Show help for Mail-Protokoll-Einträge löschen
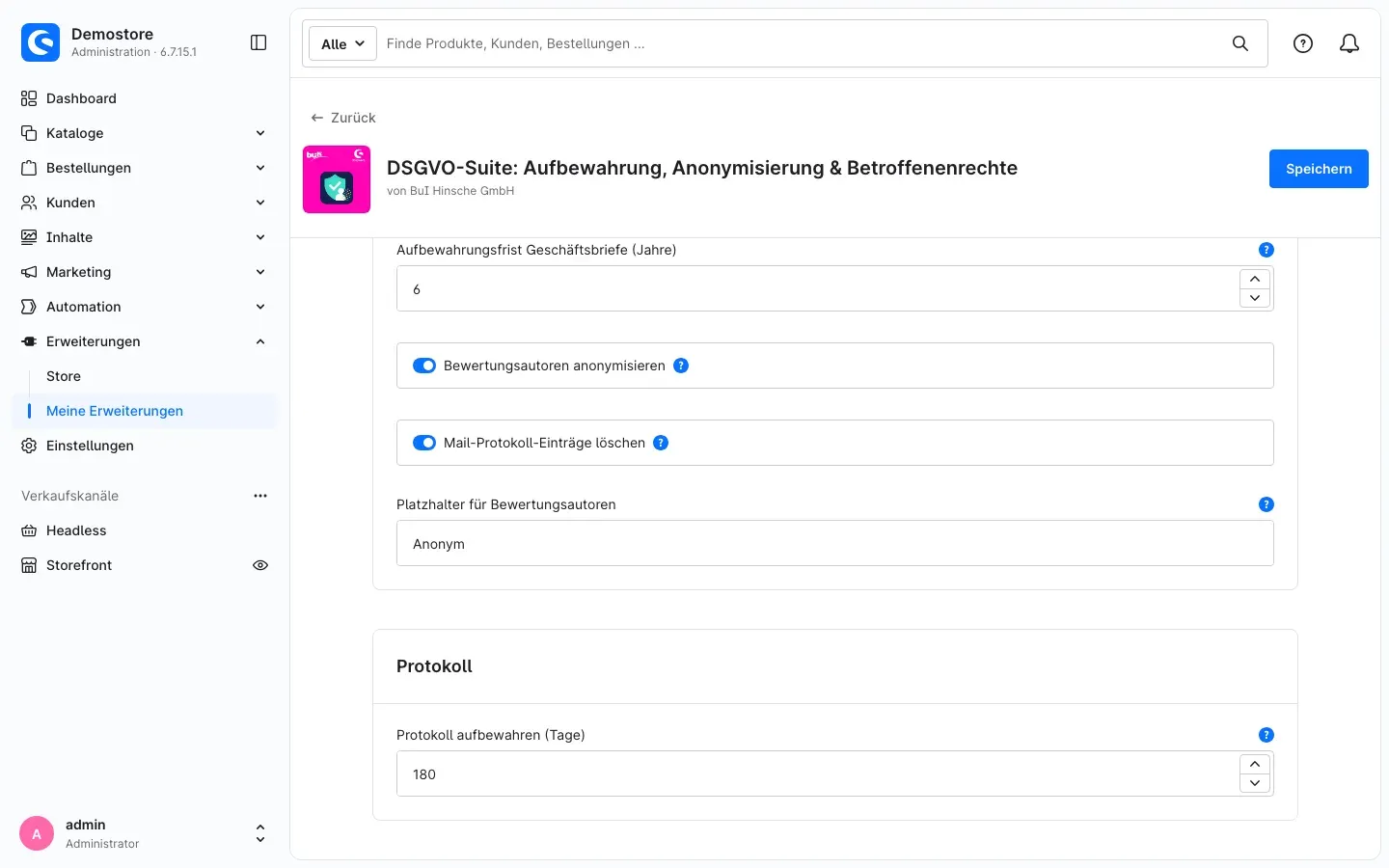The height and width of the screenshot is (868, 1389). click(661, 443)
